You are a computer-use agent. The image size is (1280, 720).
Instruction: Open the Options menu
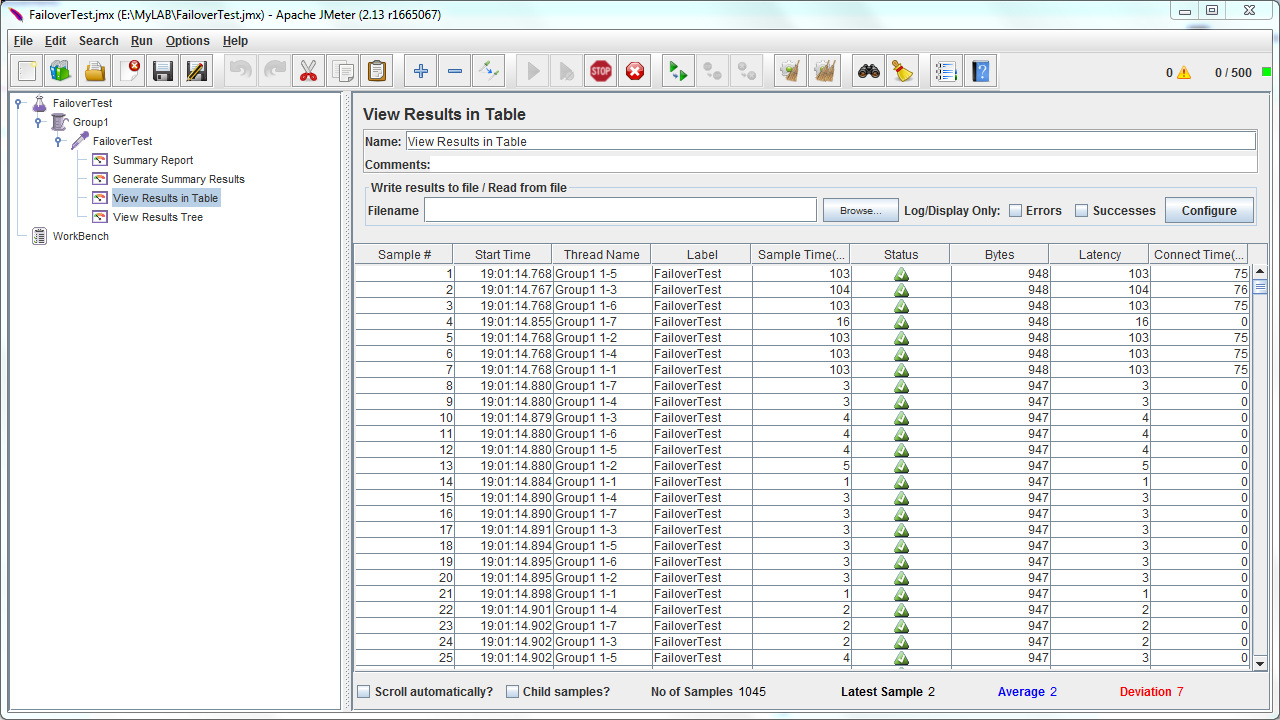[x=188, y=41]
